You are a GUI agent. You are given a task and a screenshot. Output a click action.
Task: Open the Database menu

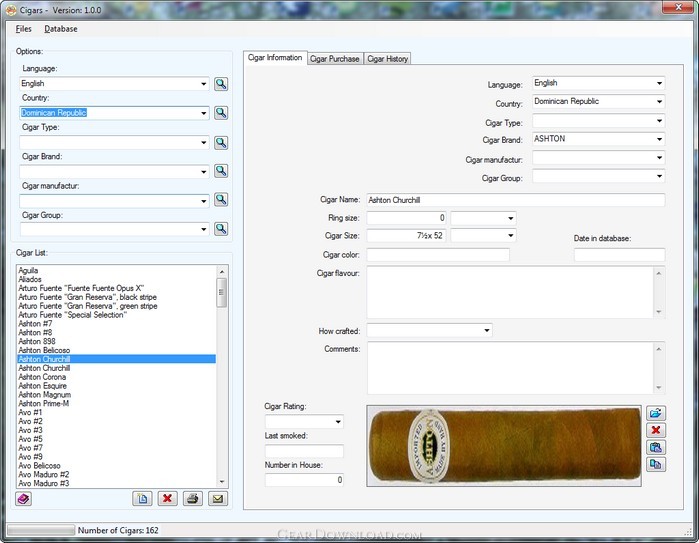tap(61, 29)
